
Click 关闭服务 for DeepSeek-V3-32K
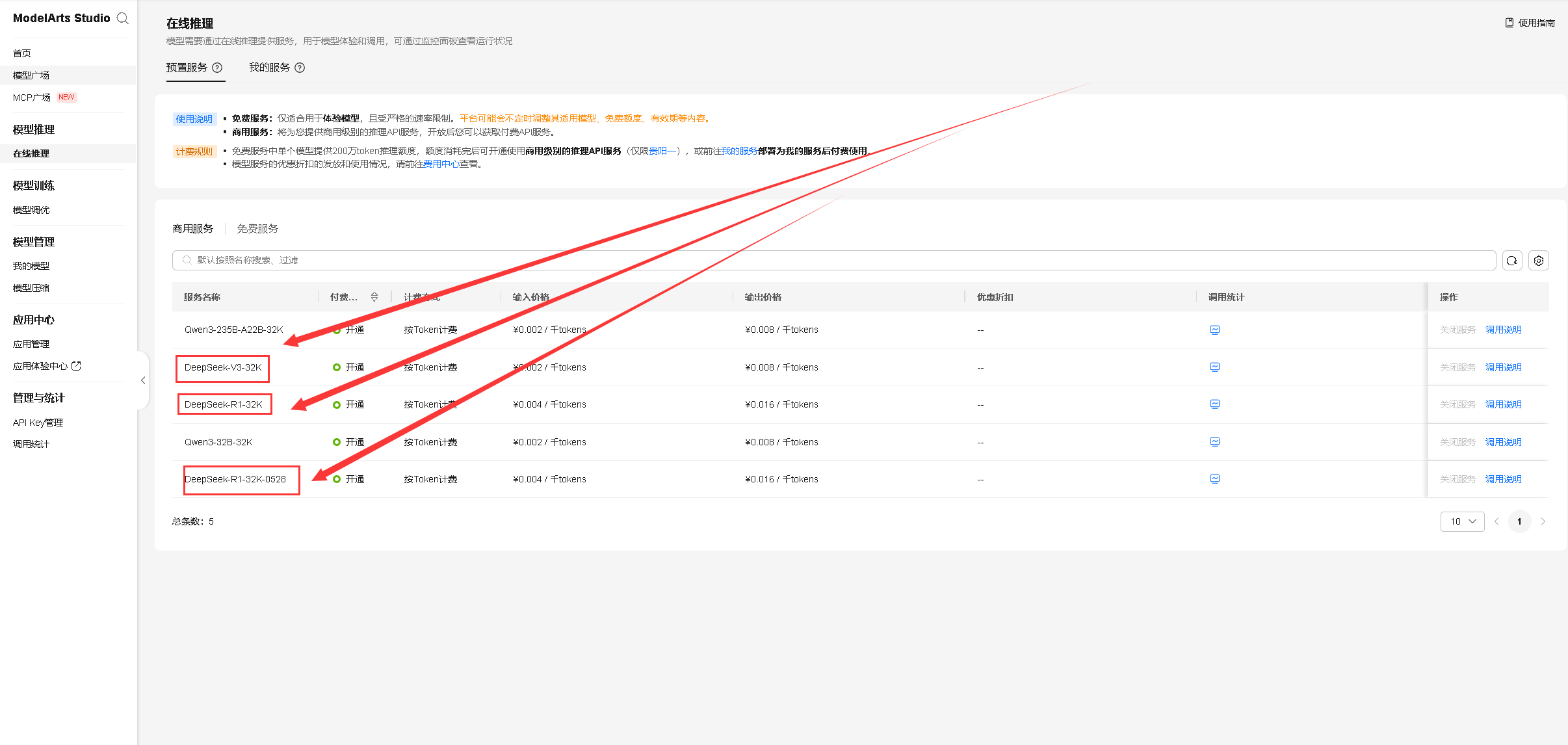coord(1458,367)
